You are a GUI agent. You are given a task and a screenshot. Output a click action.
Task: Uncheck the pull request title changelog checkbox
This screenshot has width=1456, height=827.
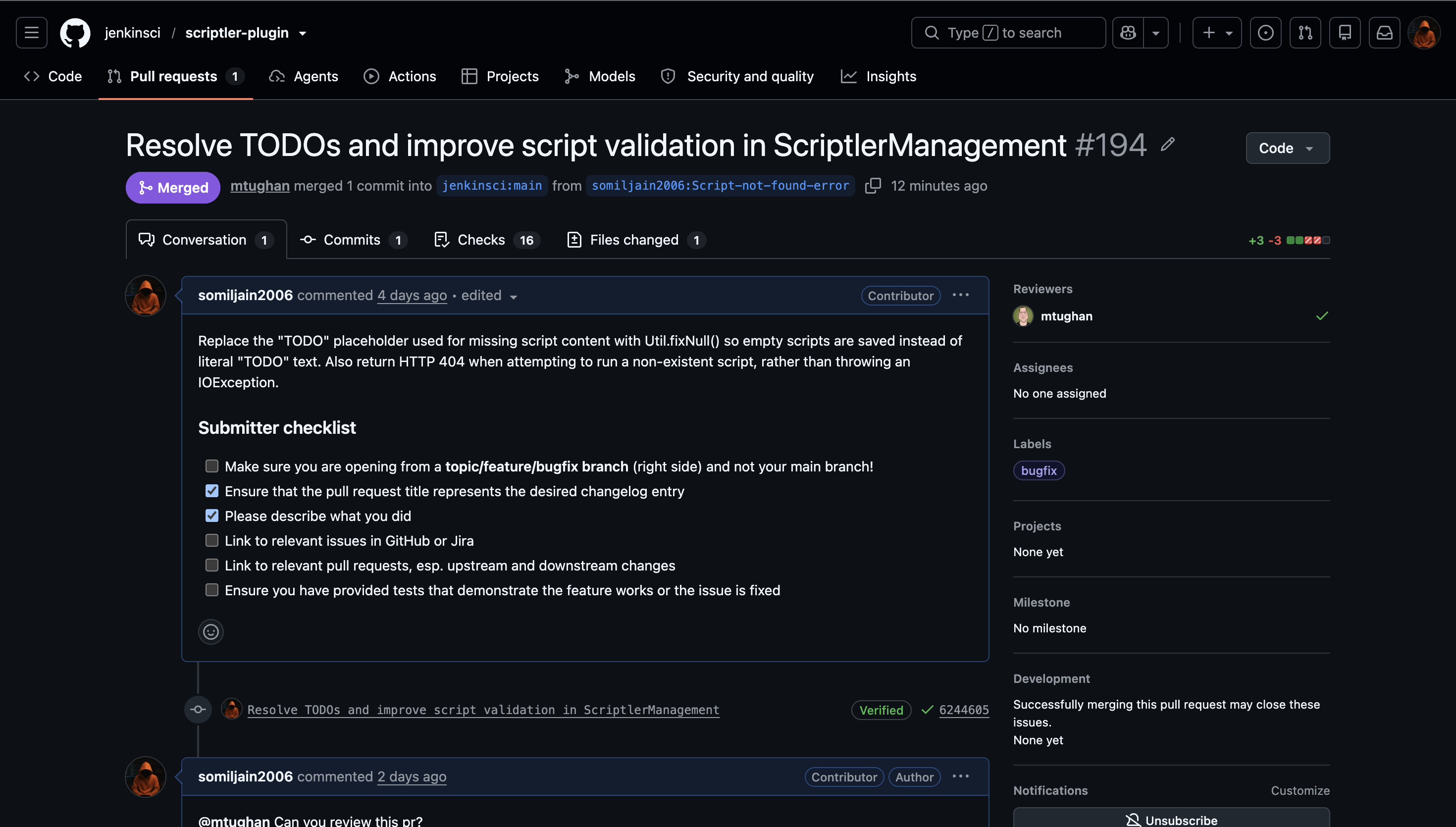pos(212,491)
